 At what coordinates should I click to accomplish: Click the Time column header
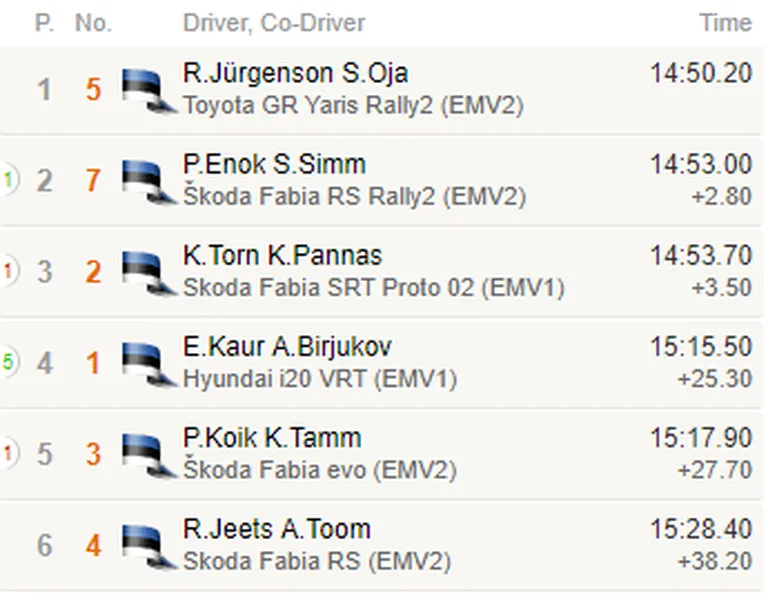pos(725,23)
